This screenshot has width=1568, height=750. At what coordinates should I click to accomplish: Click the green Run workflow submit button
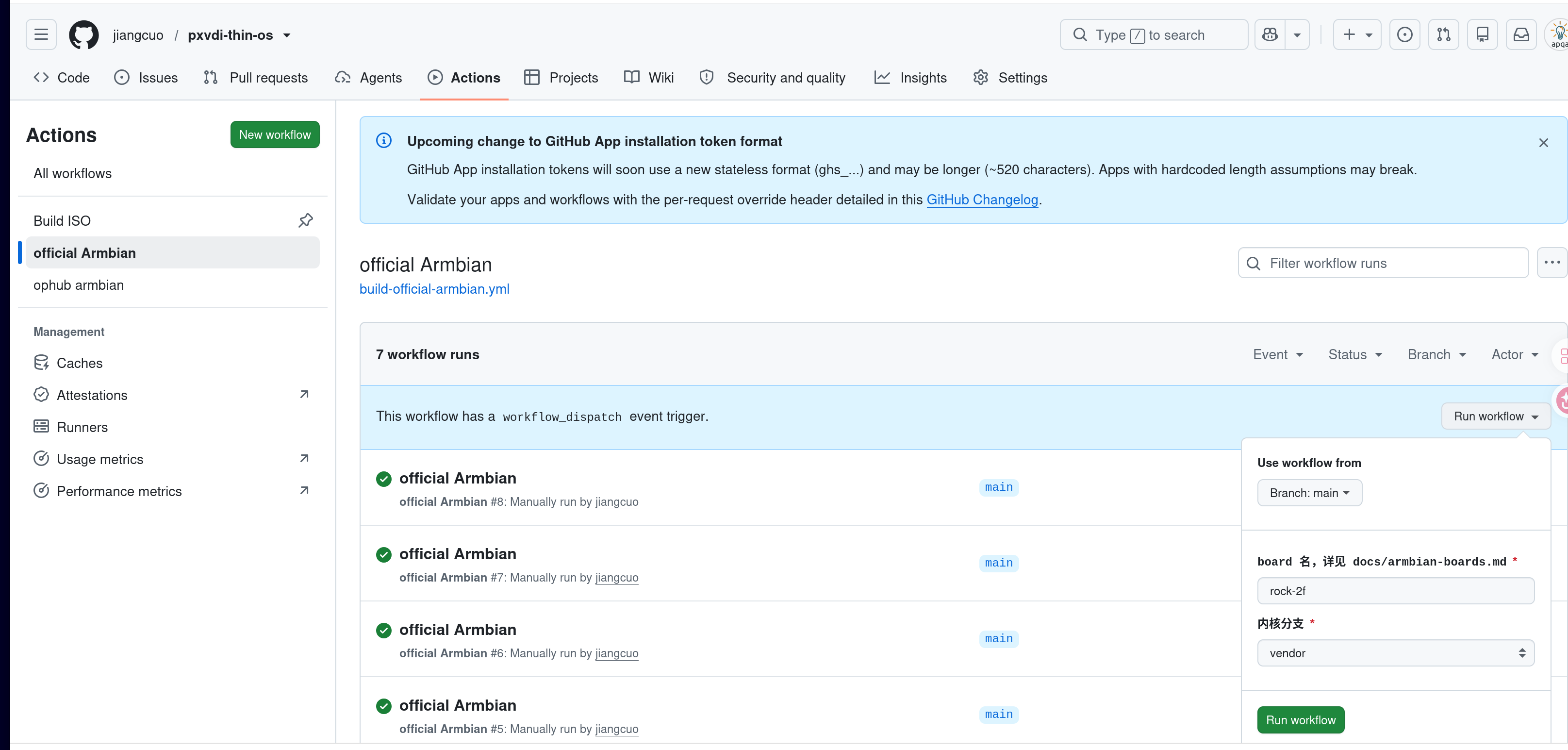1300,720
